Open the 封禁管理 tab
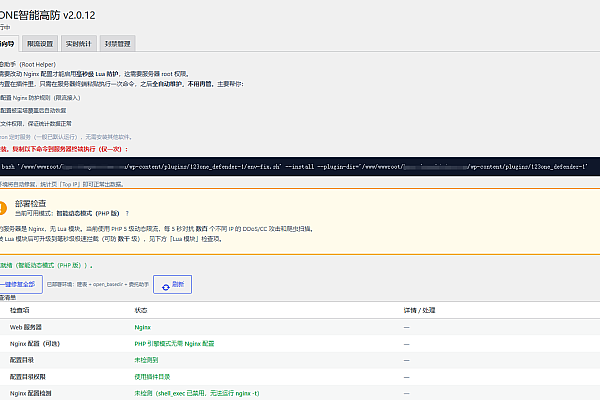The image size is (600, 400). [x=117, y=44]
